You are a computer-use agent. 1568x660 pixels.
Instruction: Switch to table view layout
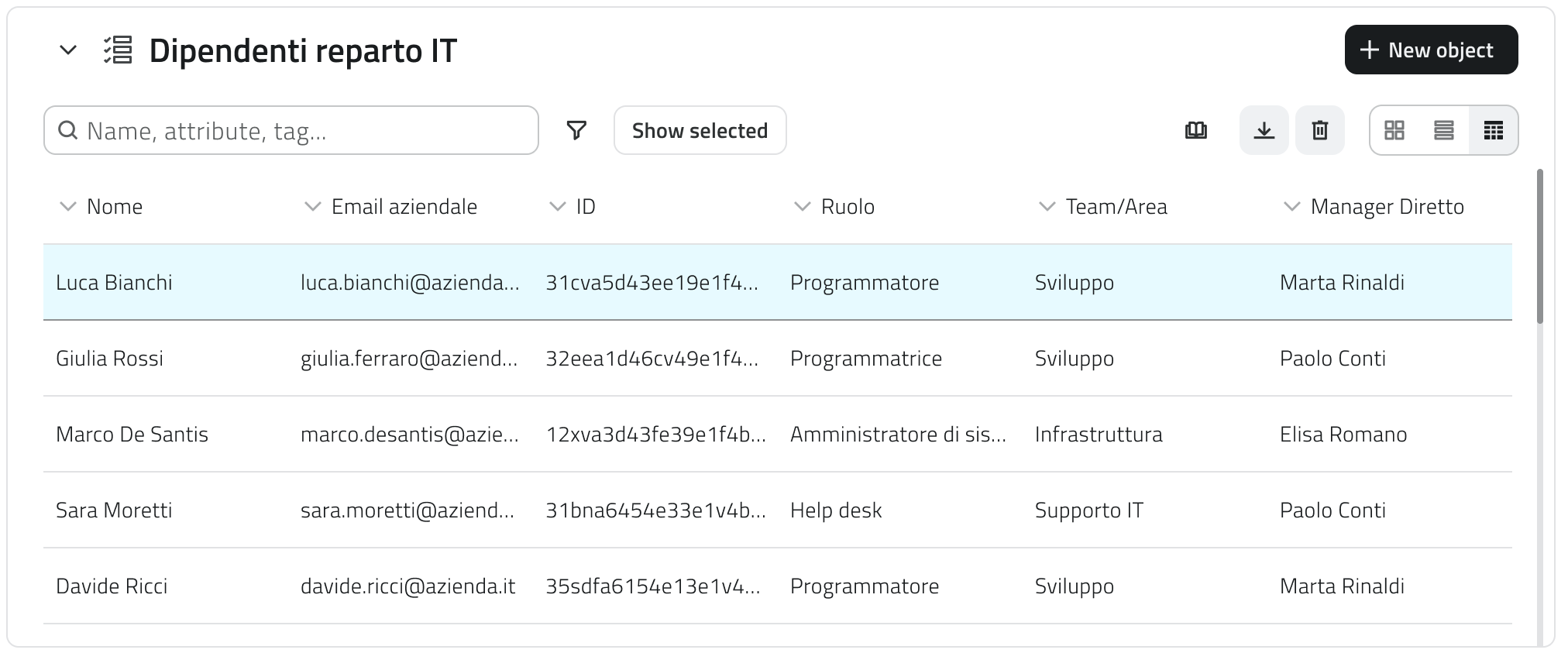pyautogui.click(x=1494, y=130)
